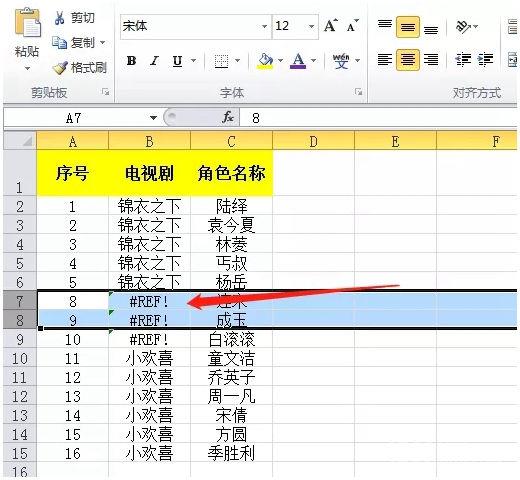Viewport: 520px width, 480px height.
Task: Toggle Italic formatting
Action: click(154, 61)
